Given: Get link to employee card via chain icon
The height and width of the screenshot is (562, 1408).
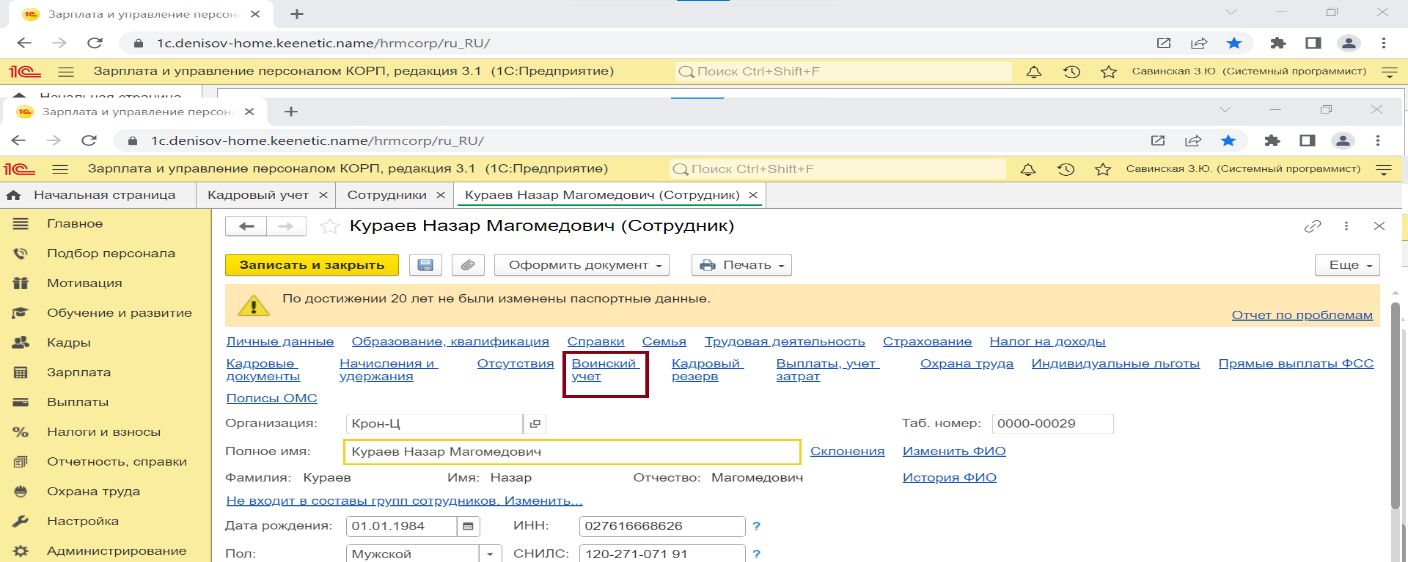Looking at the screenshot, I should [x=1312, y=227].
